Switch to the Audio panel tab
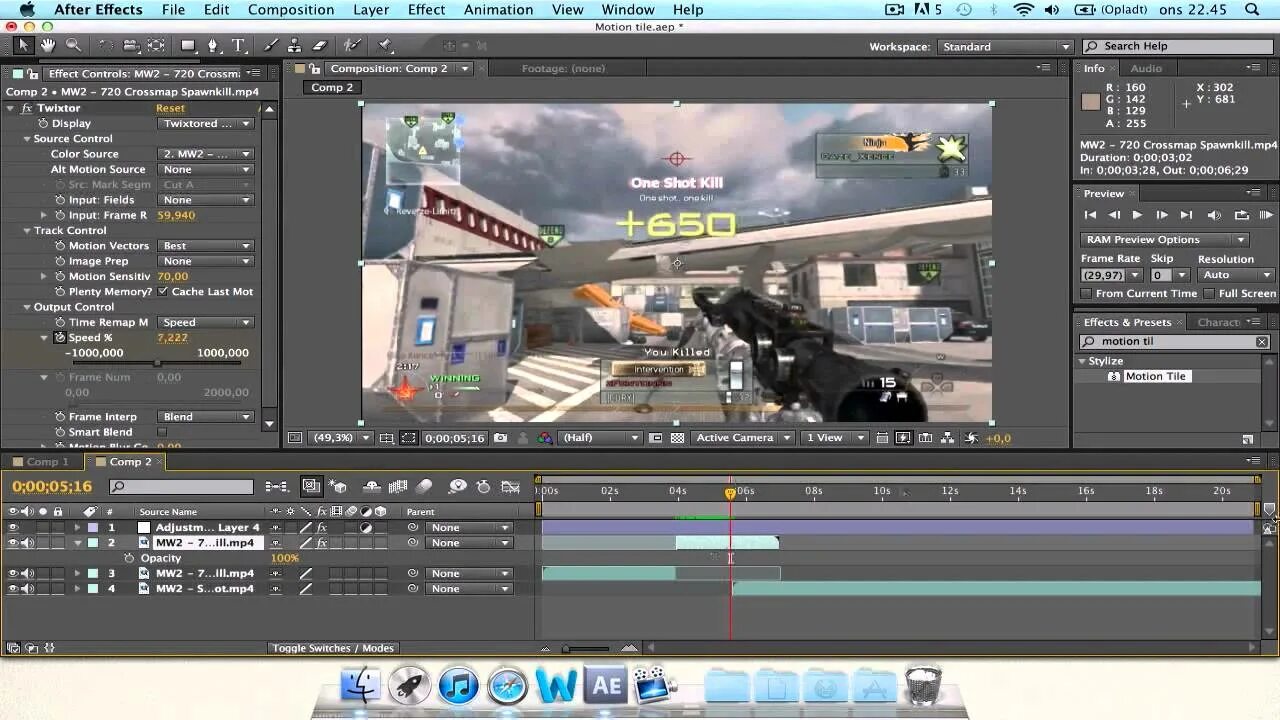The image size is (1280, 720). coord(1146,68)
